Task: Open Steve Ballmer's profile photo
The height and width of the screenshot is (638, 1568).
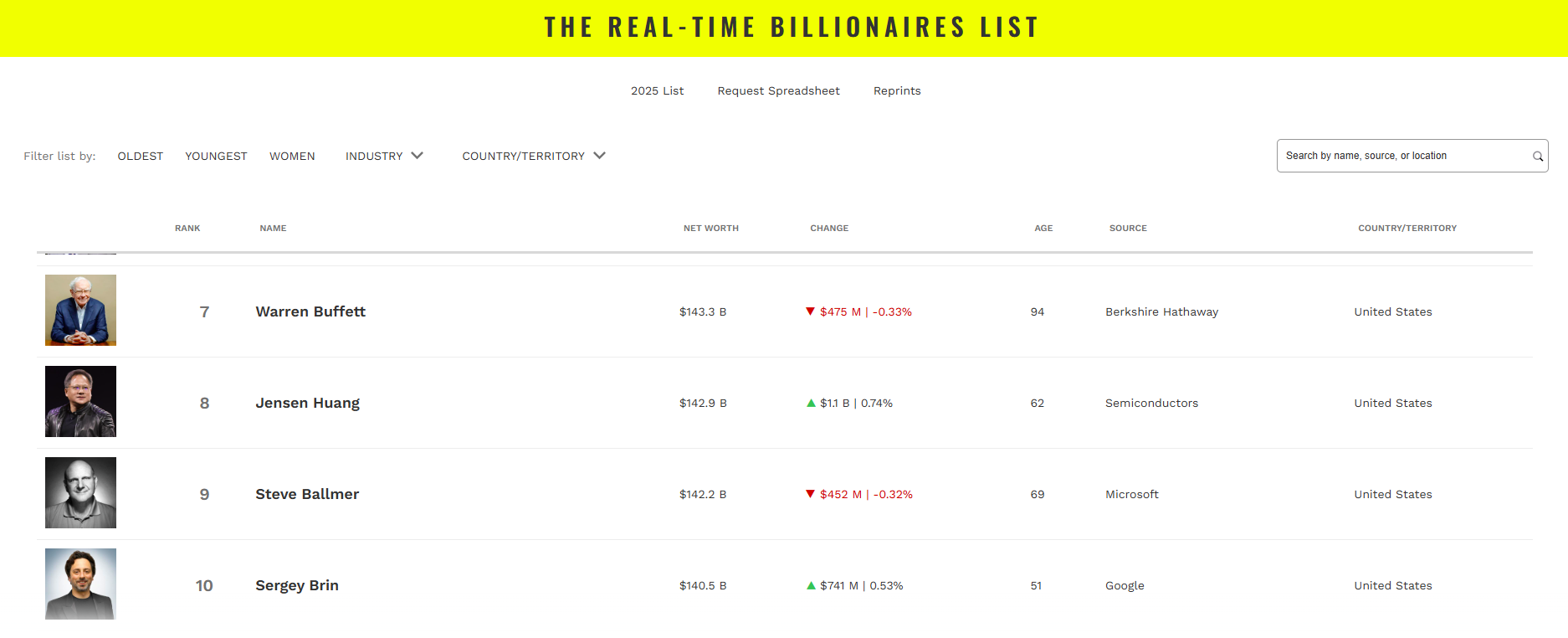Action: pyautogui.click(x=80, y=492)
